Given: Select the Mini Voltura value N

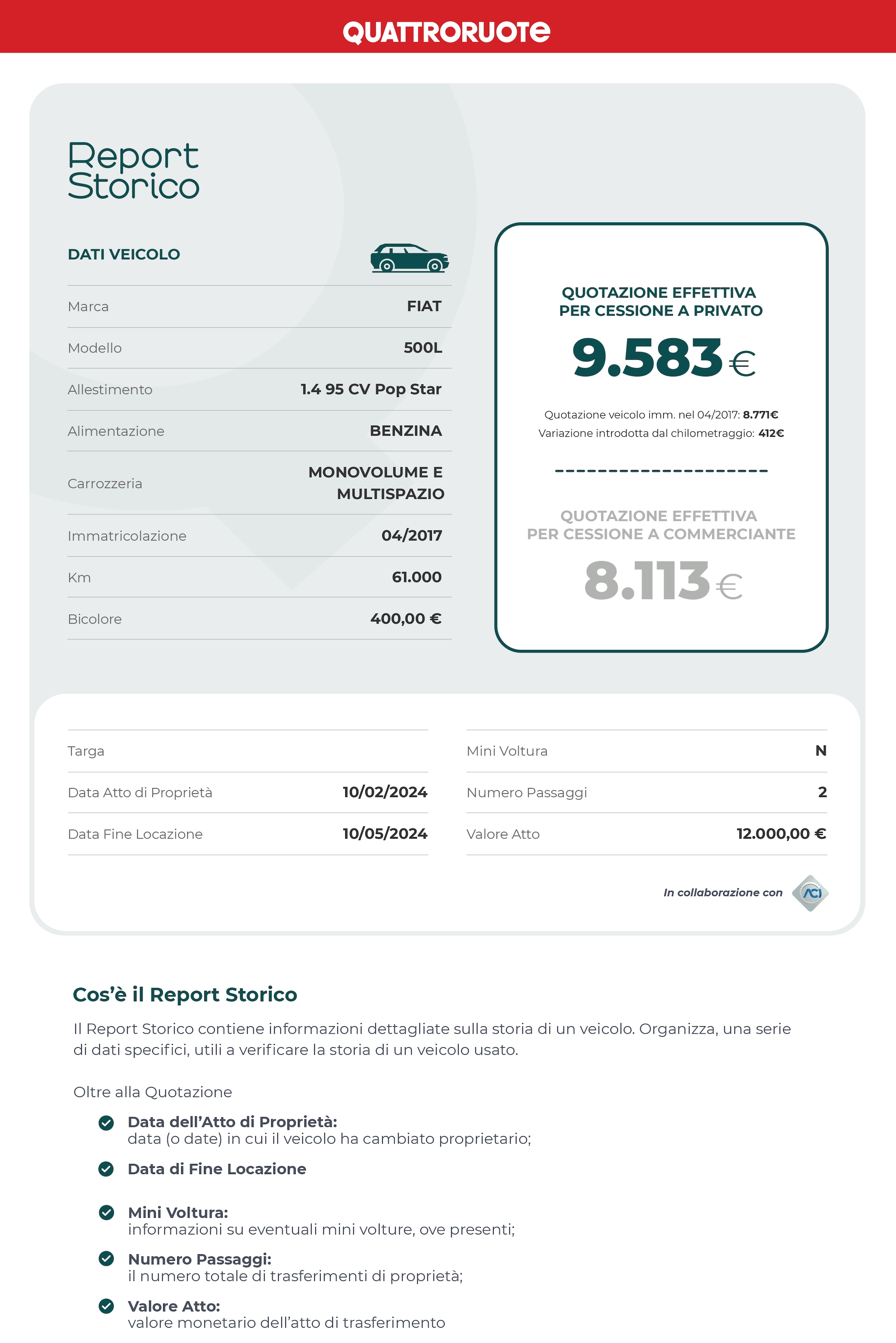Looking at the screenshot, I should [821, 751].
